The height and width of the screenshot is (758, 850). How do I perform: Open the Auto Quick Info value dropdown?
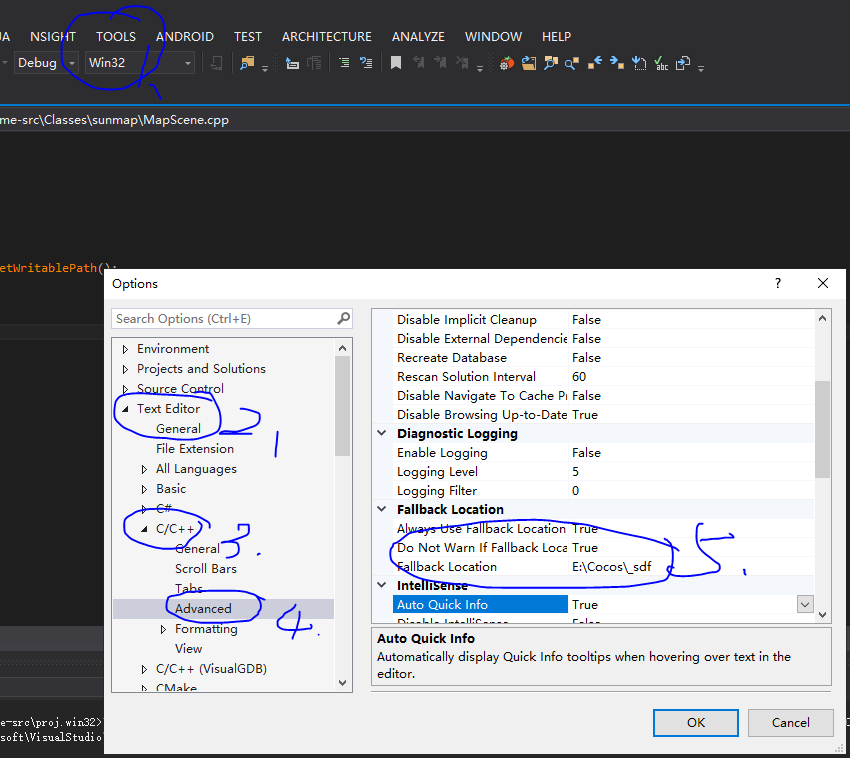coord(805,604)
